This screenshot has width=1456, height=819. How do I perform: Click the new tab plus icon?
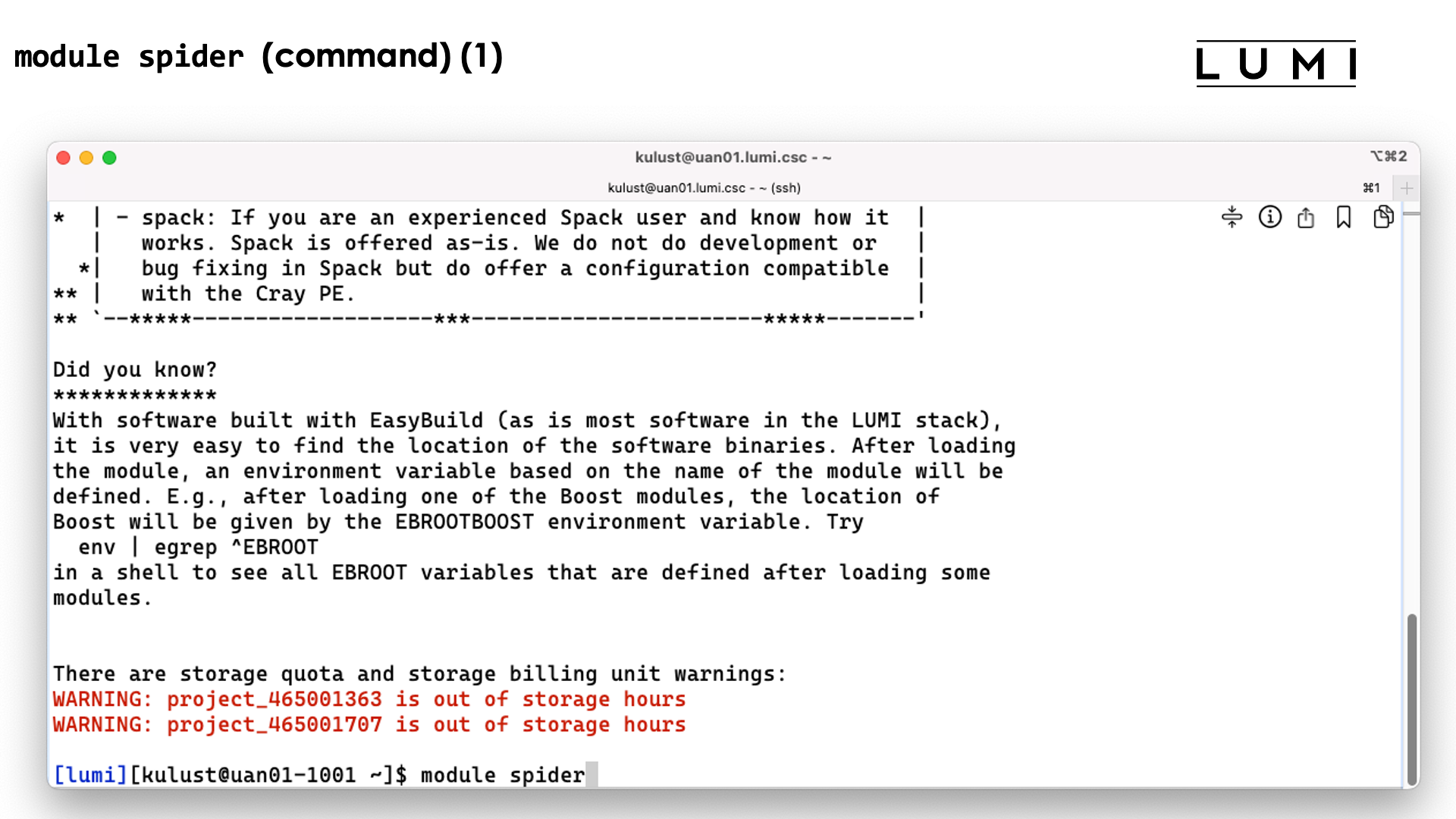[x=1406, y=188]
